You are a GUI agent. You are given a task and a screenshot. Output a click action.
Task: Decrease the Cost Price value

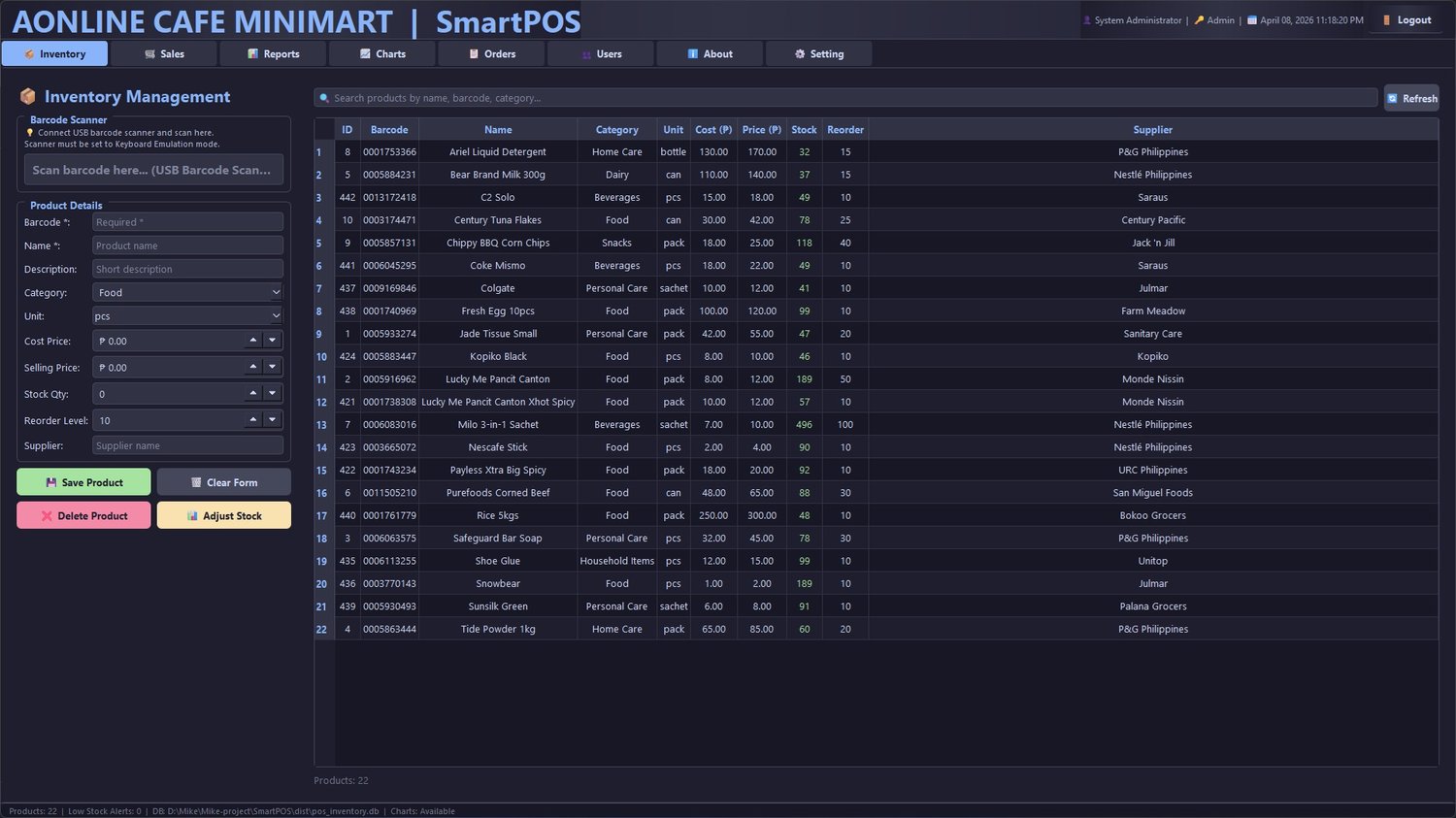[x=273, y=340]
